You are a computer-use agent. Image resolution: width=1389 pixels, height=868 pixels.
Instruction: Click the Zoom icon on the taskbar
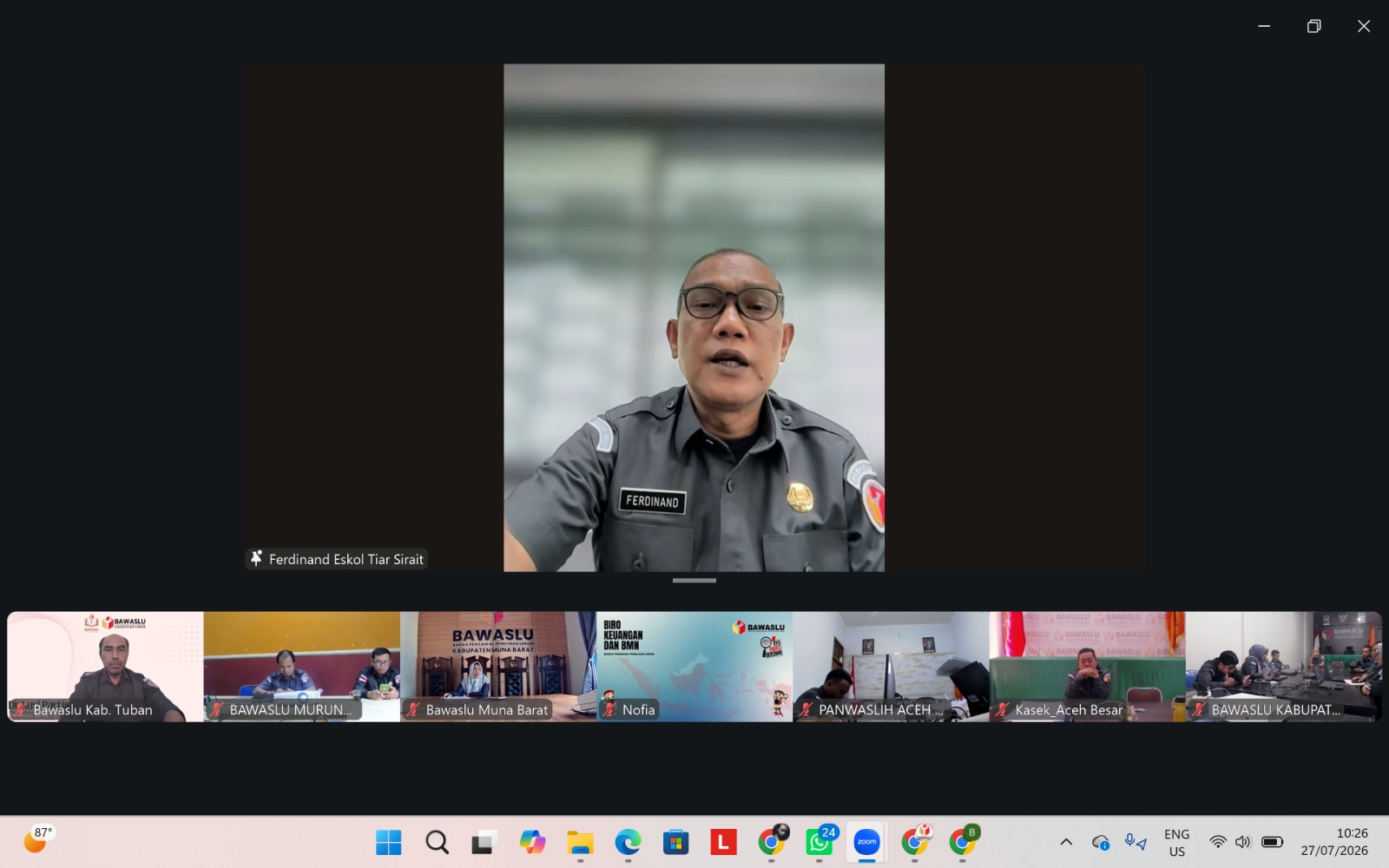[x=866, y=842]
